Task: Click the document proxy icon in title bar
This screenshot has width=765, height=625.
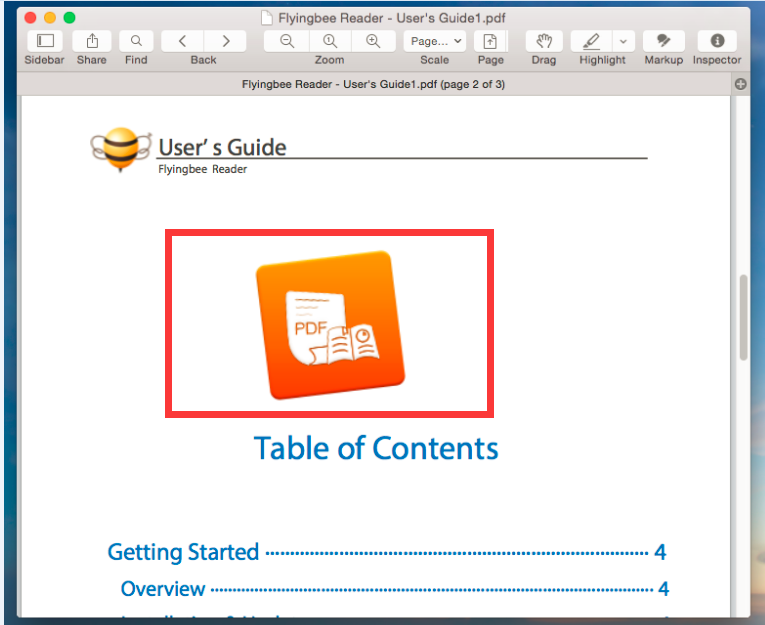Action: point(267,18)
